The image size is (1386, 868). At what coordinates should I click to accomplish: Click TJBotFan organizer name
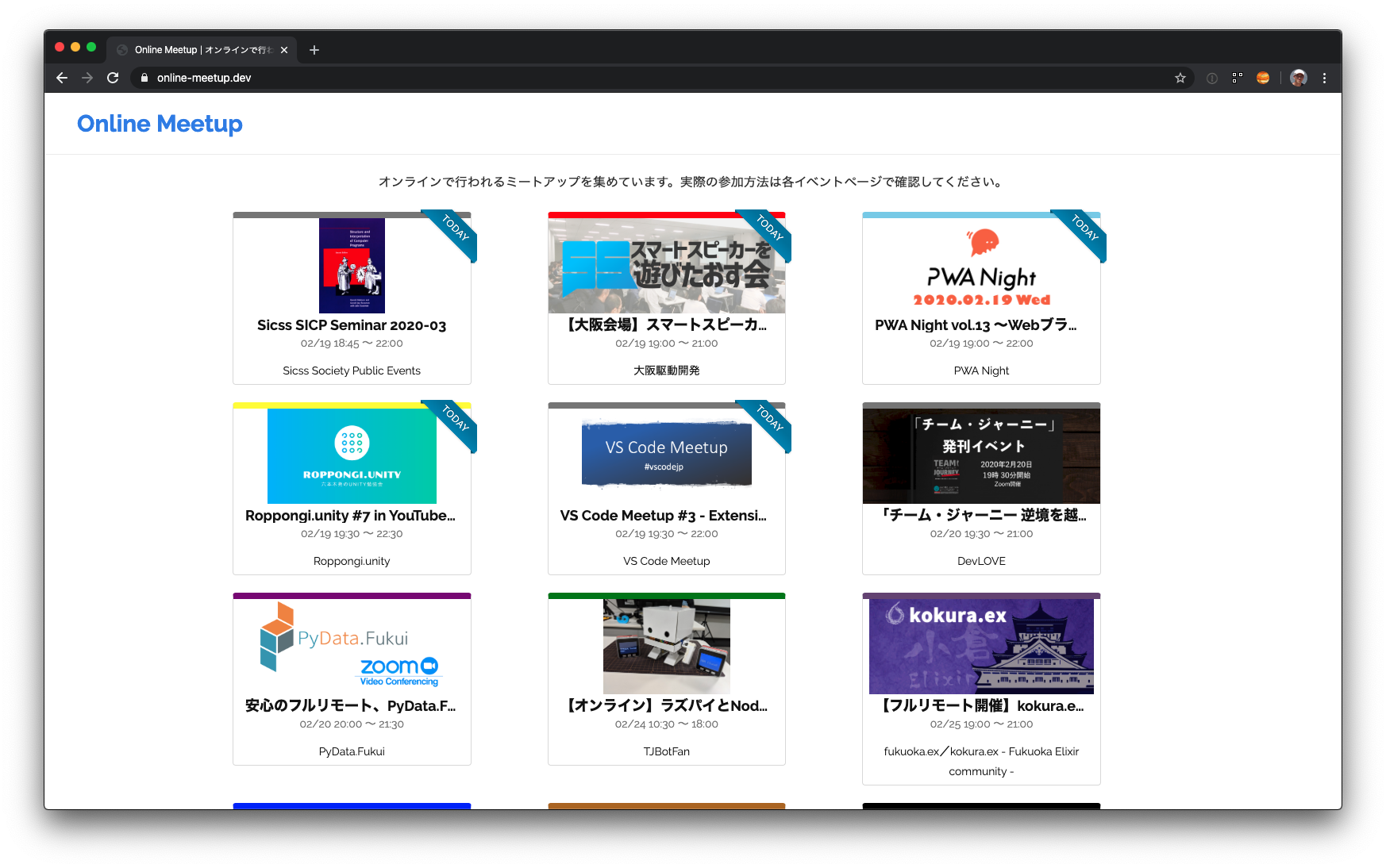(667, 751)
